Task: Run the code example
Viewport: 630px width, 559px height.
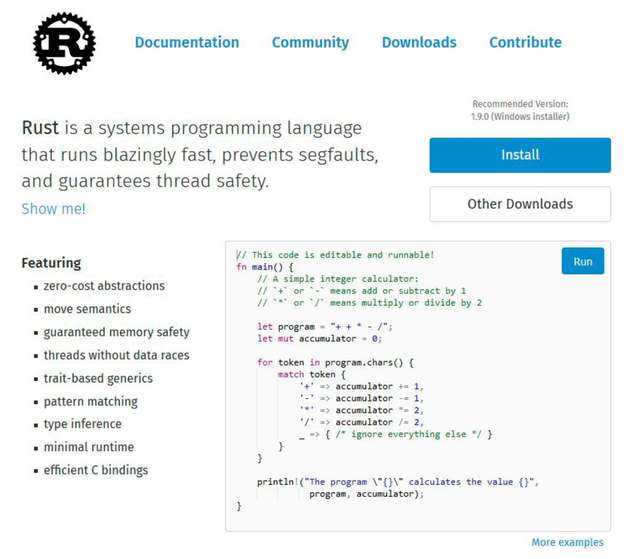Action: tap(583, 261)
